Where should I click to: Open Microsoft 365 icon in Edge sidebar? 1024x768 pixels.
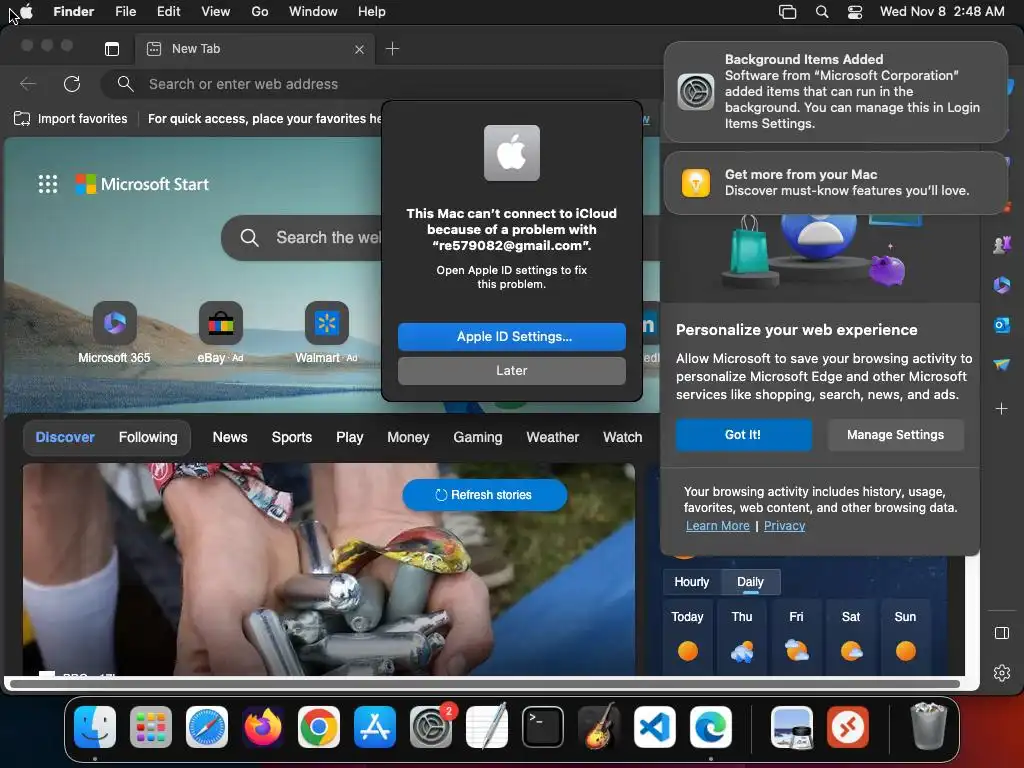pyautogui.click(x=1002, y=285)
